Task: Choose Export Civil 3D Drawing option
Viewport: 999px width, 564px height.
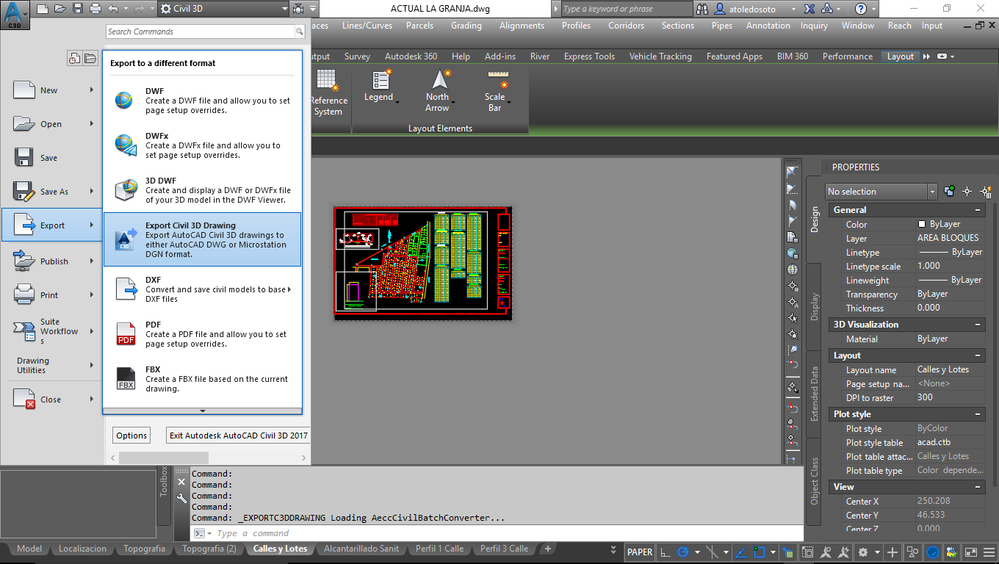Action: pos(202,240)
